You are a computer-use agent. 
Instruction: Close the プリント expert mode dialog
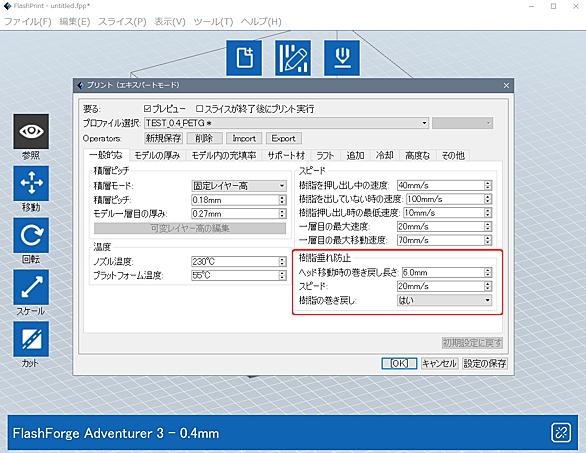506,86
